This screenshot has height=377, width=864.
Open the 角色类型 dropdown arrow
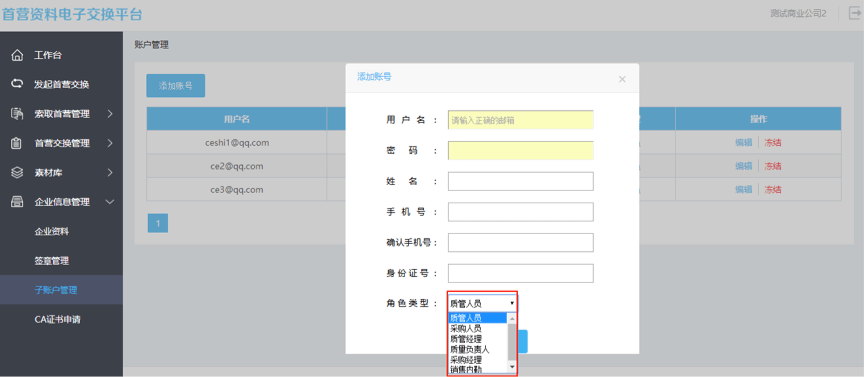coord(512,303)
